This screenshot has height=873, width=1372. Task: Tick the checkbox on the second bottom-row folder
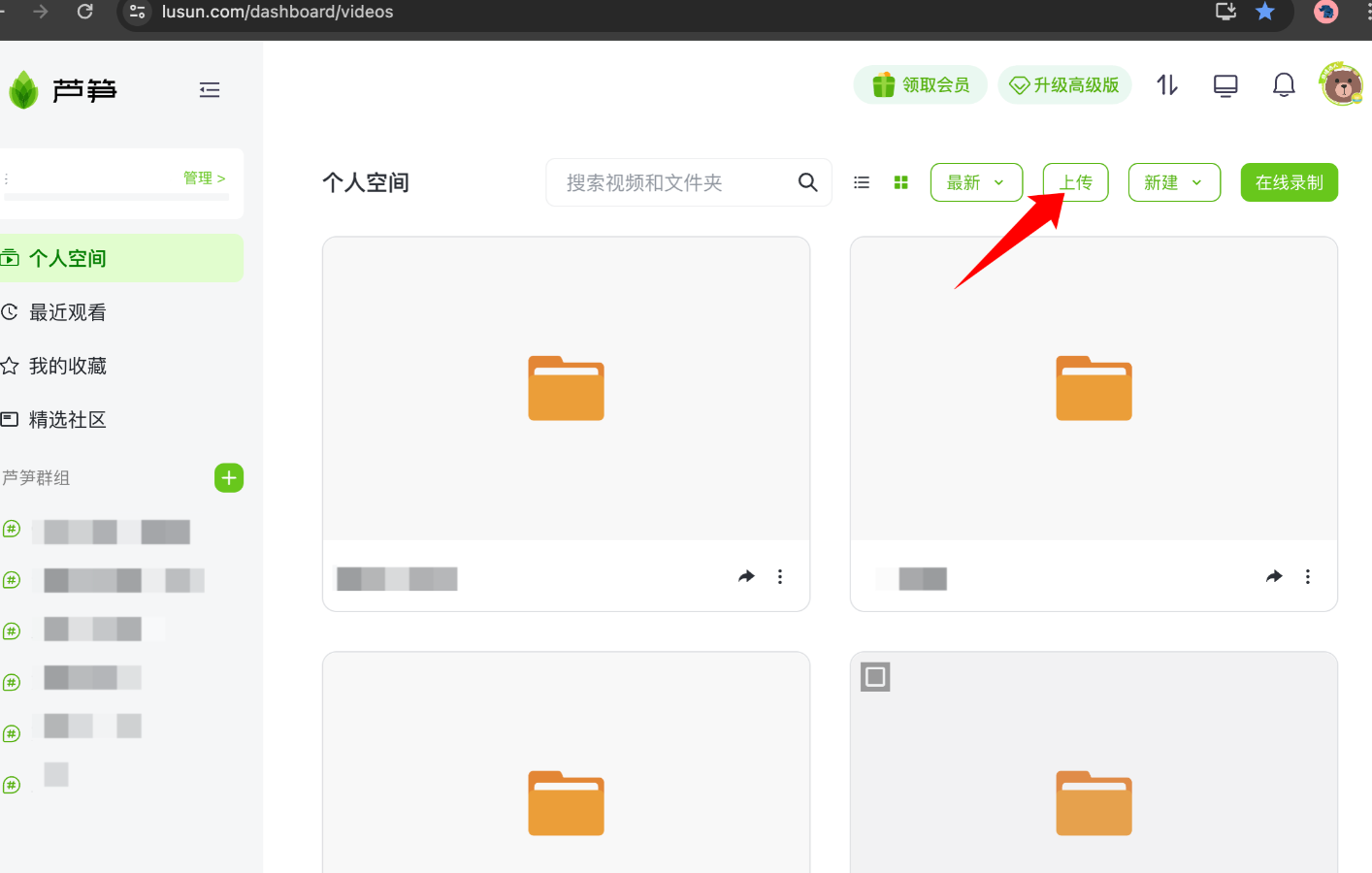click(x=875, y=676)
